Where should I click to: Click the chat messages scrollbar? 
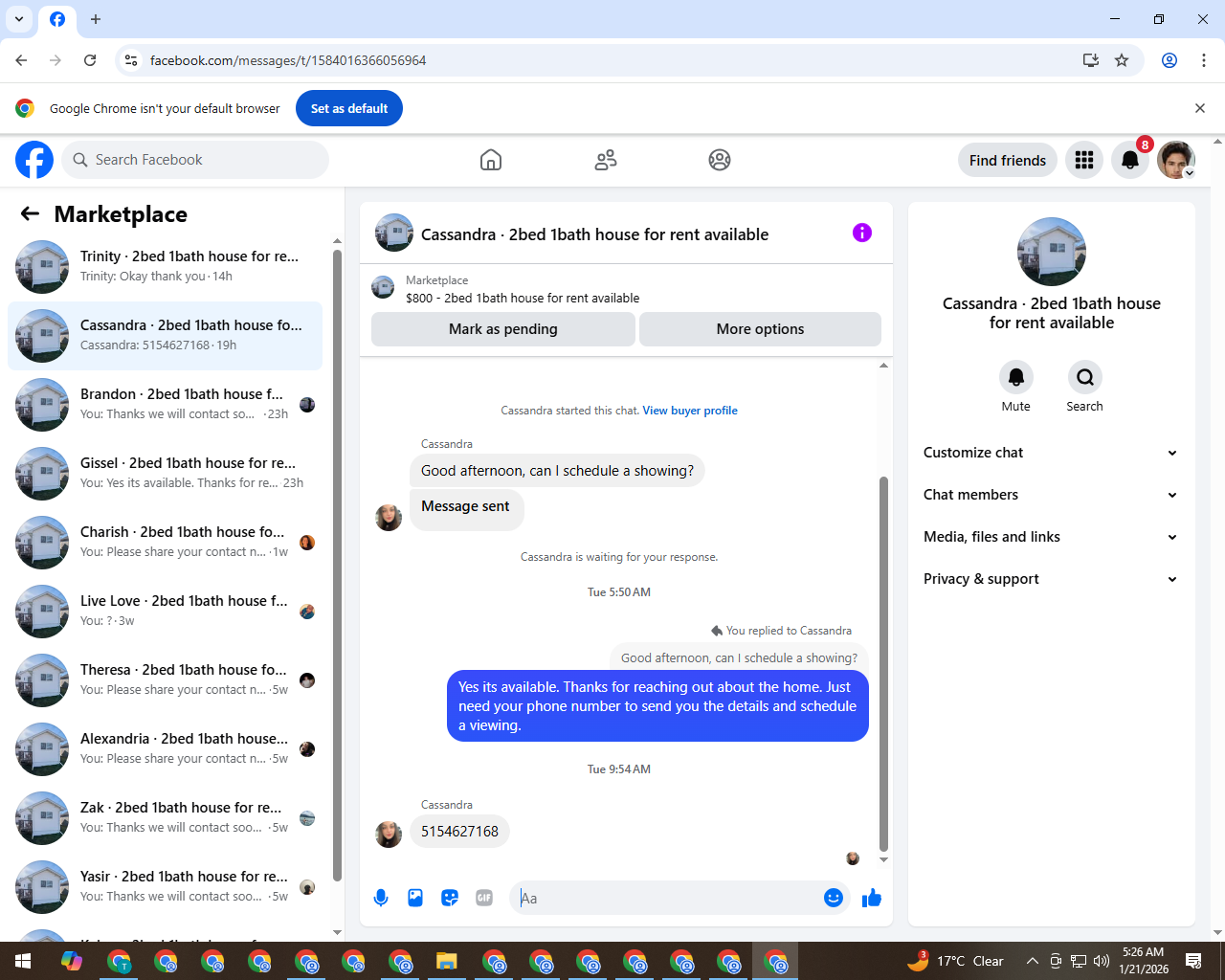pyautogui.click(x=883, y=663)
